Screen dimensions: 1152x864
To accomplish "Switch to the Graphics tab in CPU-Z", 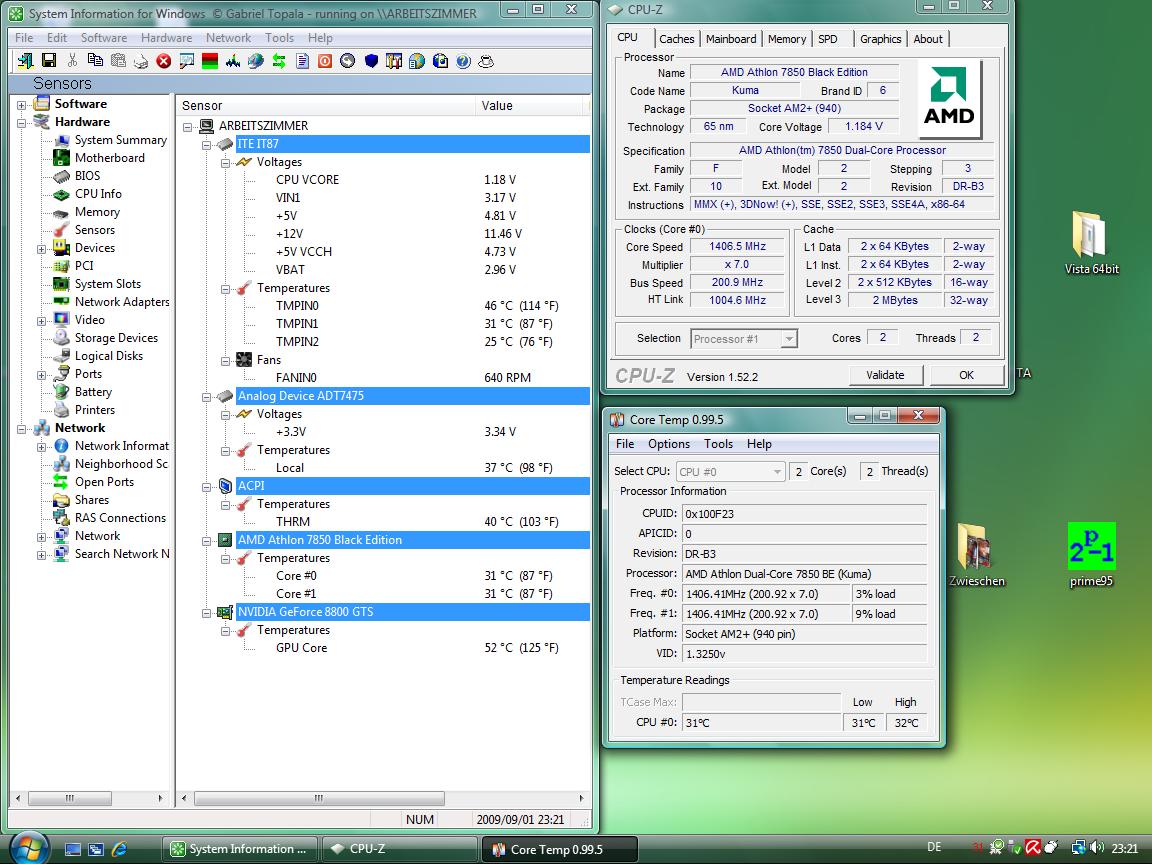I will 880,39.
